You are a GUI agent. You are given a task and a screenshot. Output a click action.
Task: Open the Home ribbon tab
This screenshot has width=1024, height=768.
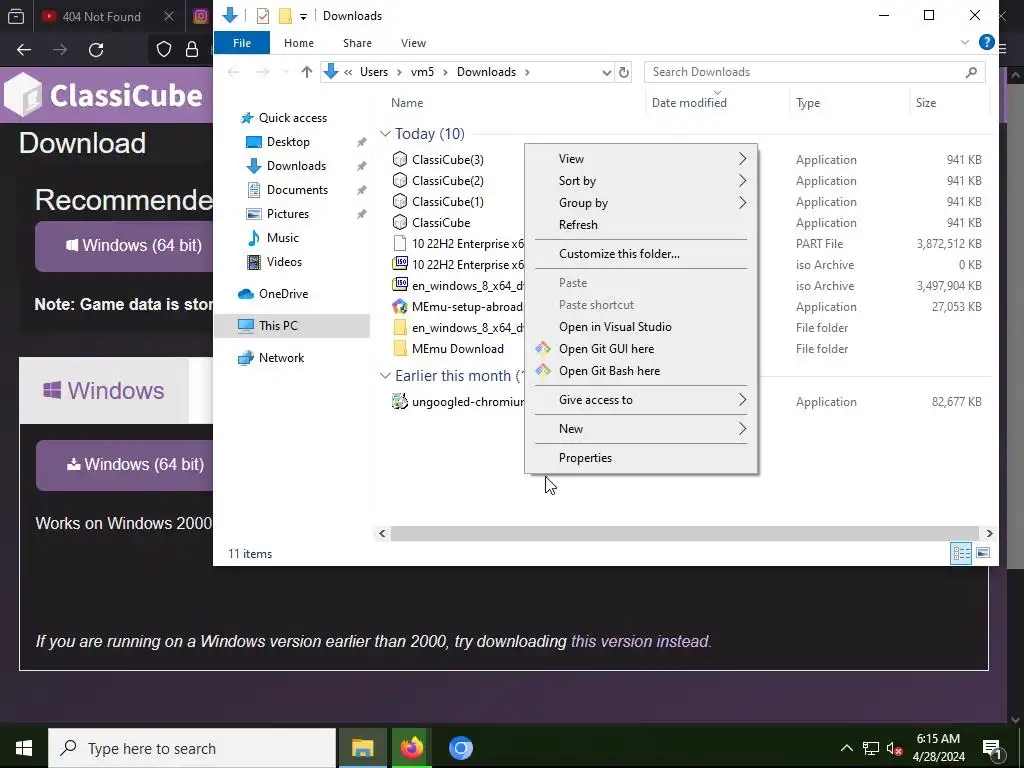pyautogui.click(x=298, y=43)
